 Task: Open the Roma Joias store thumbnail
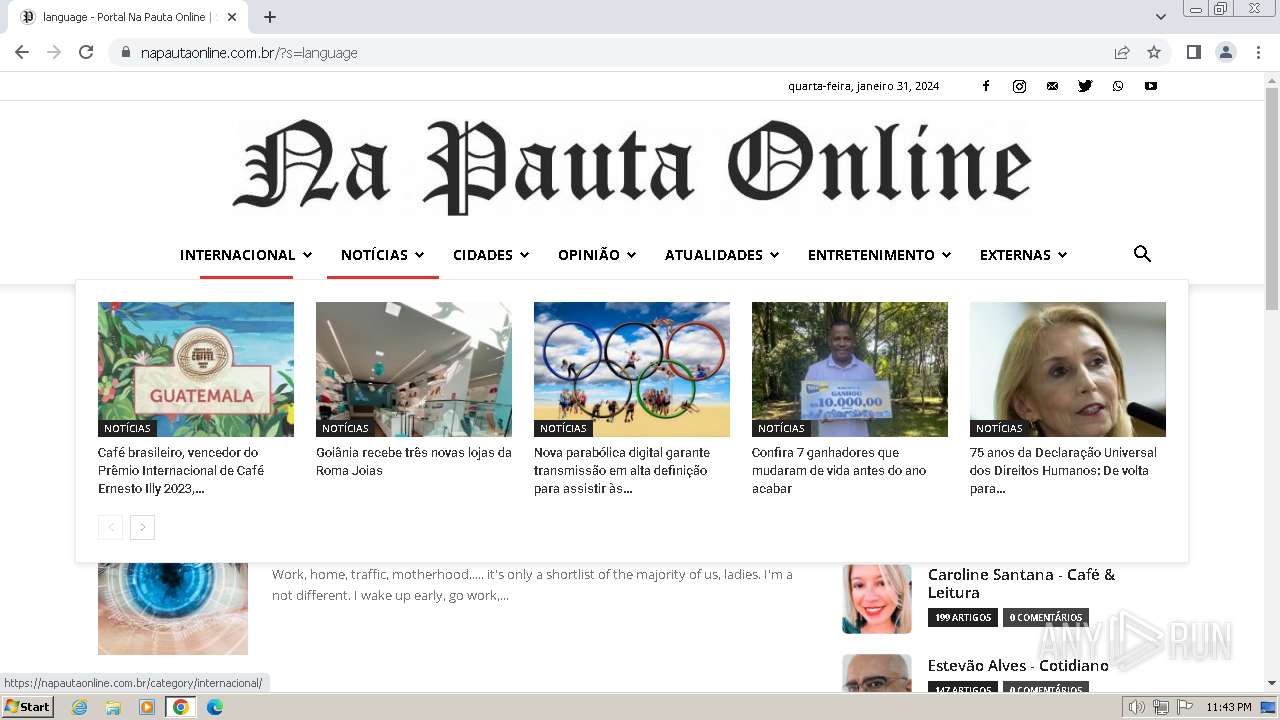414,369
